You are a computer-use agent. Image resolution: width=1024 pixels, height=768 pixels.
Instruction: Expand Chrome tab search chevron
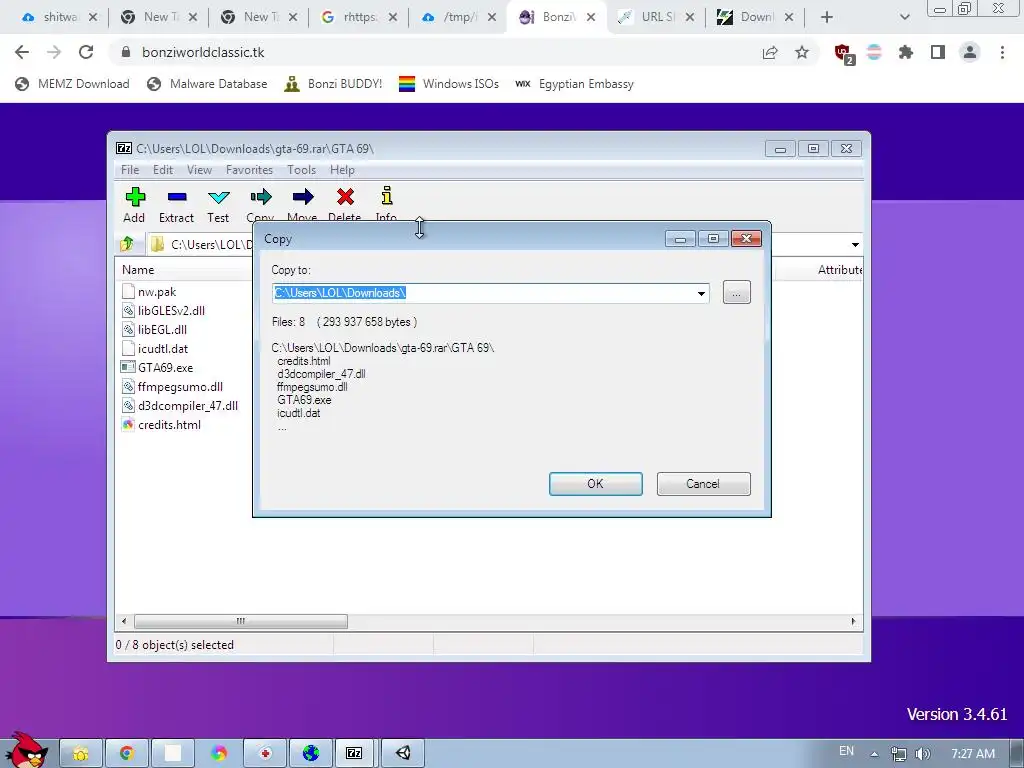tap(904, 18)
